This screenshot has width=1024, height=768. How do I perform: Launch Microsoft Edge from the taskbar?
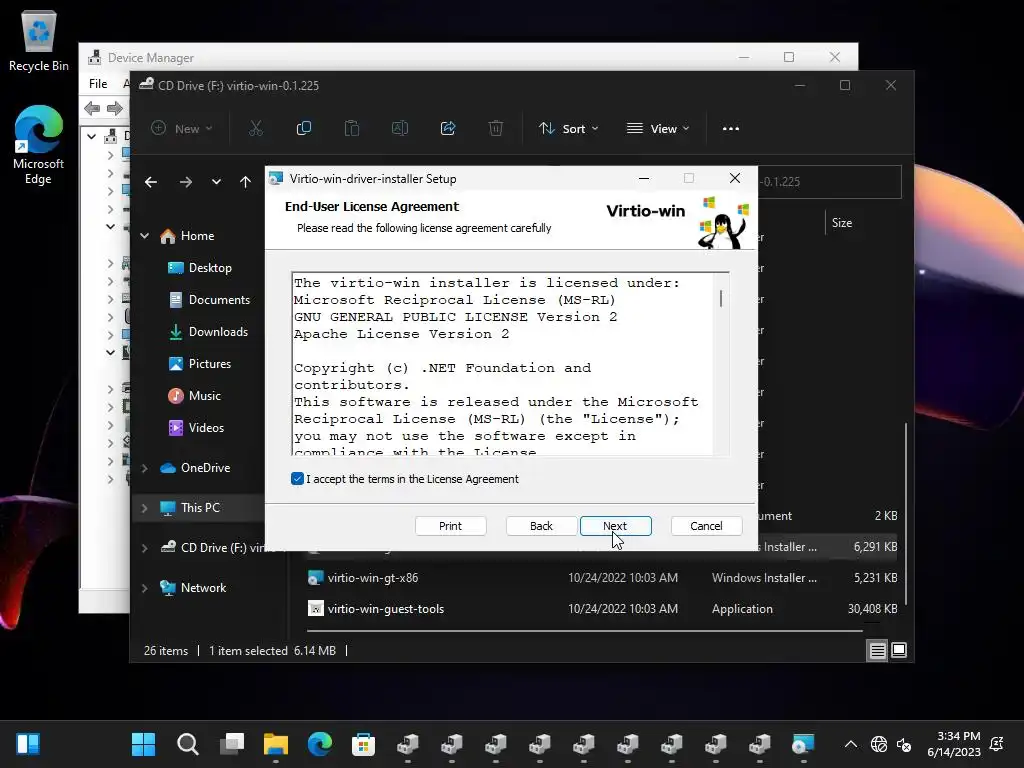coord(320,744)
